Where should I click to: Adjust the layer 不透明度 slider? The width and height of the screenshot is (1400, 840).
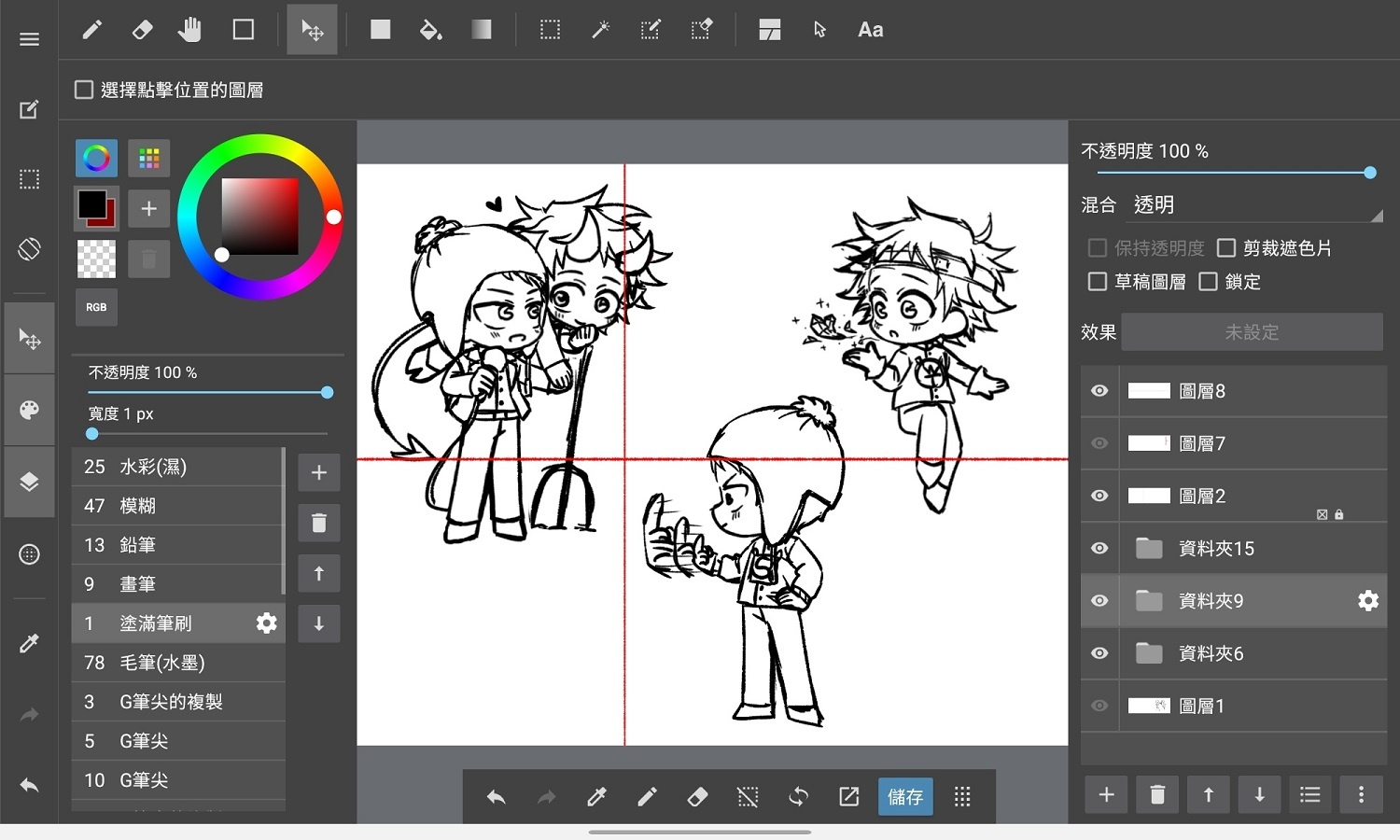pos(1234,173)
